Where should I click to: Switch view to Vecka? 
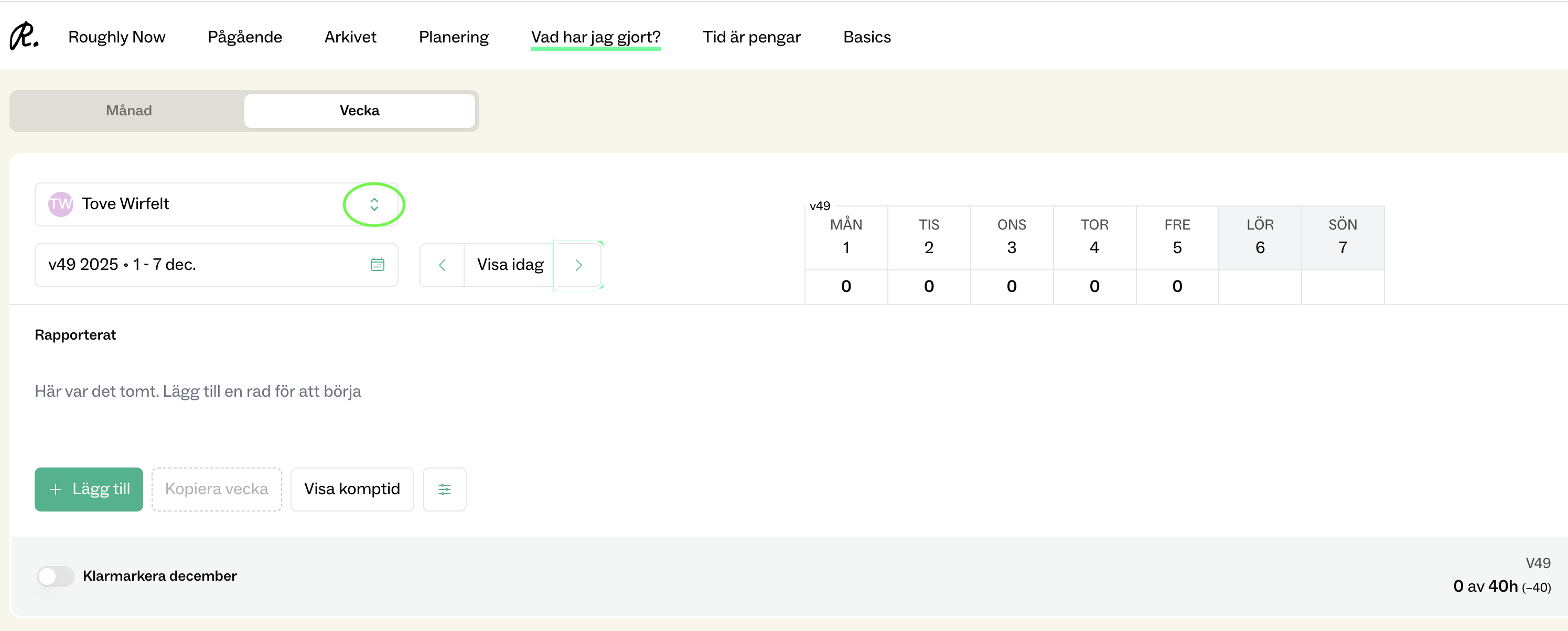pos(359,111)
